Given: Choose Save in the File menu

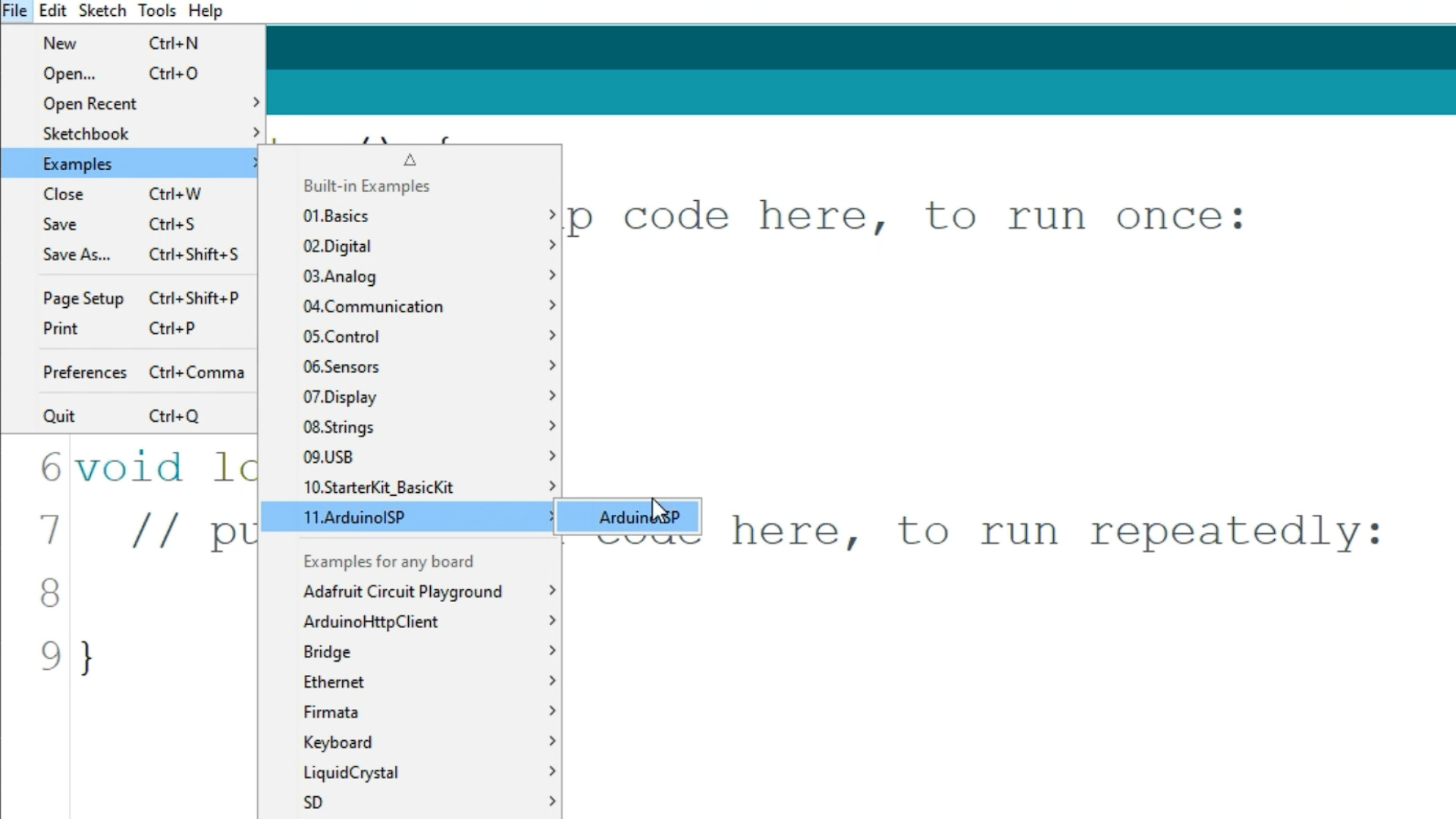Looking at the screenshot, I should (130, 224).
